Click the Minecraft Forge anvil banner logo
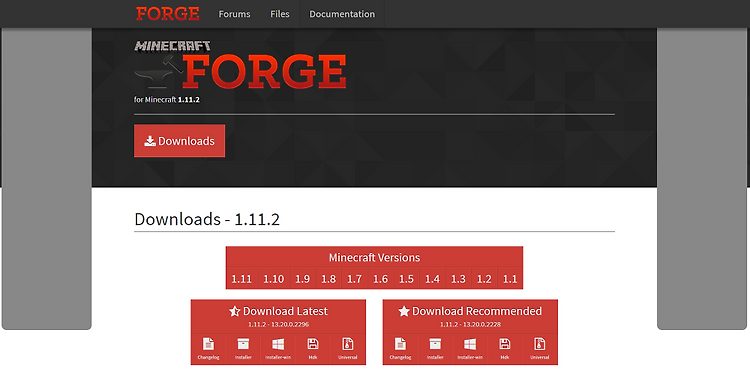 (240, 65)
